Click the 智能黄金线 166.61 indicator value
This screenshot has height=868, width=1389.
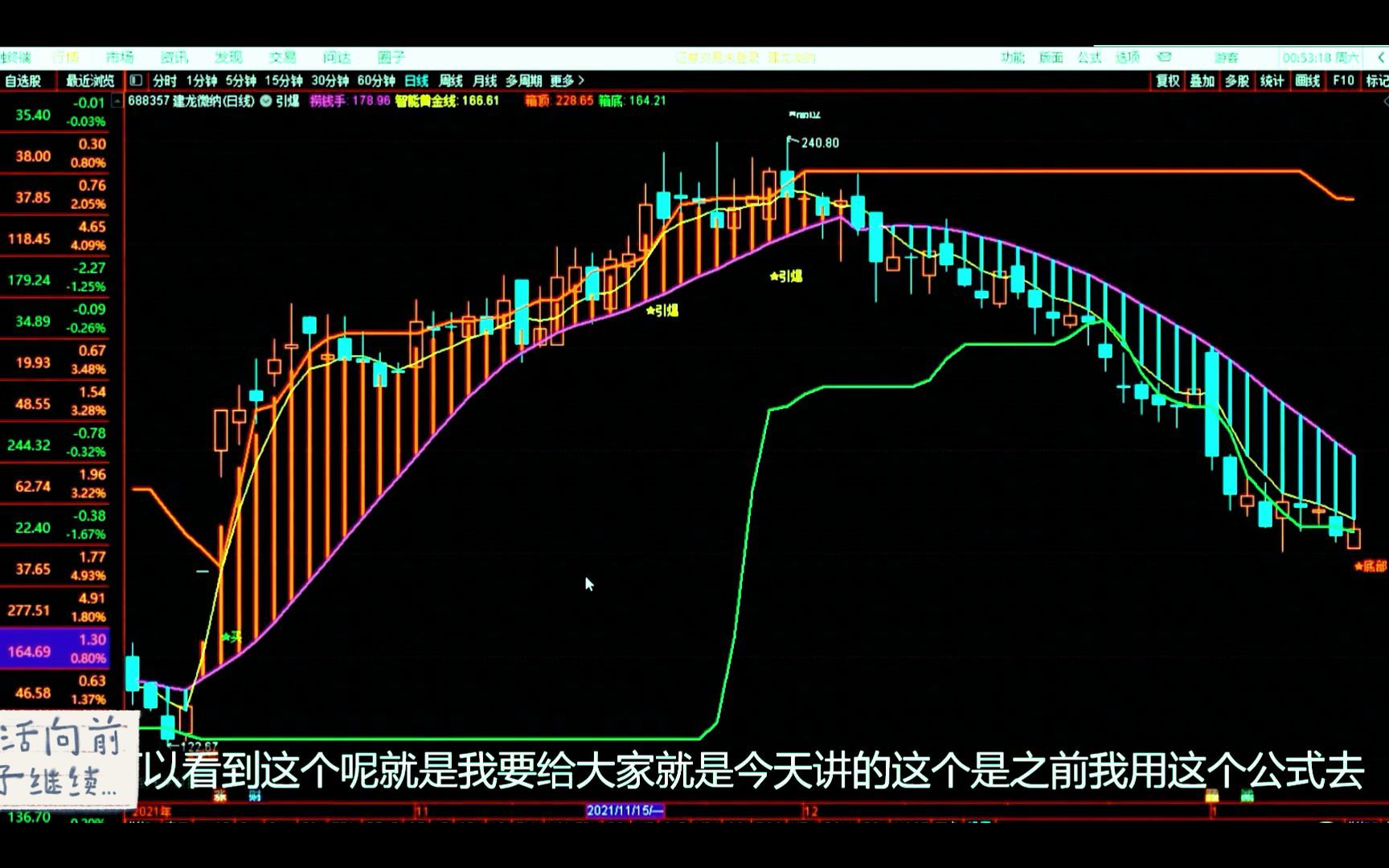pos(447,101)
